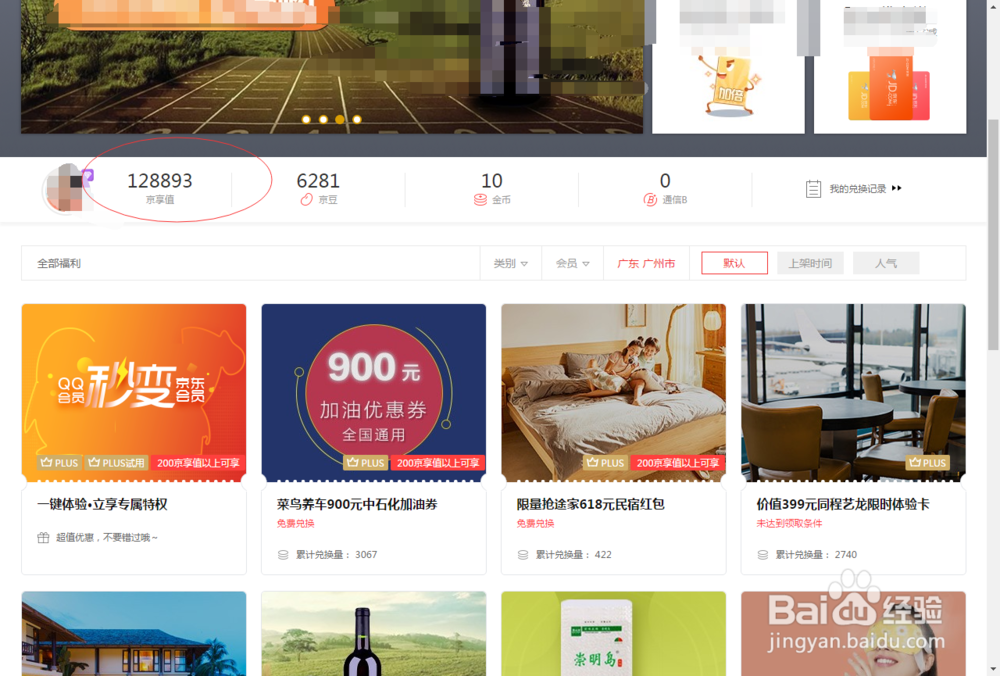Select the fourth banner carousel dot
1000x676 pixels.
point(357,119)
